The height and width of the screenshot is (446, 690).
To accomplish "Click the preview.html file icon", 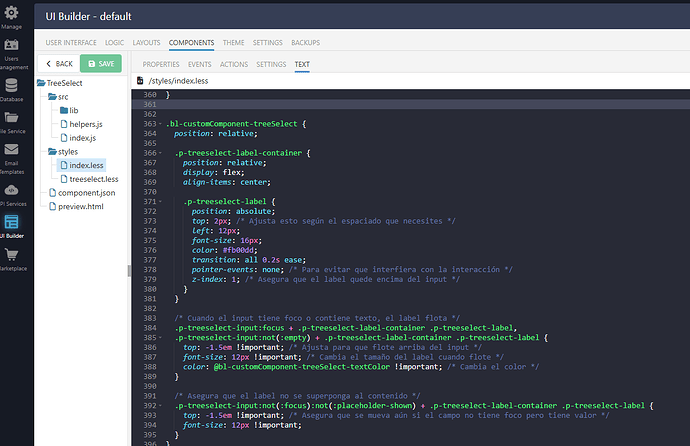I will click(53, 206).
